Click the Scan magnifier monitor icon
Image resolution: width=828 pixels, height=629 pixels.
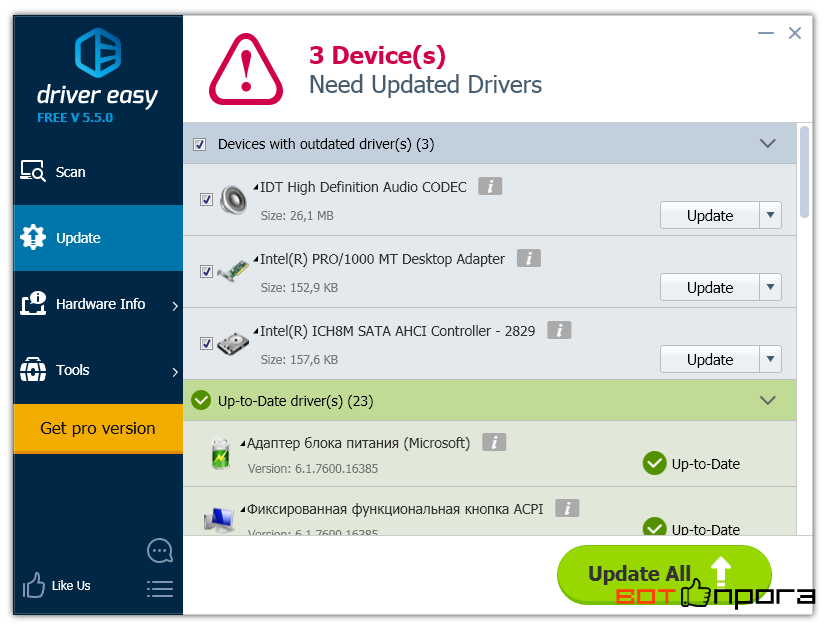pos(33,171)
